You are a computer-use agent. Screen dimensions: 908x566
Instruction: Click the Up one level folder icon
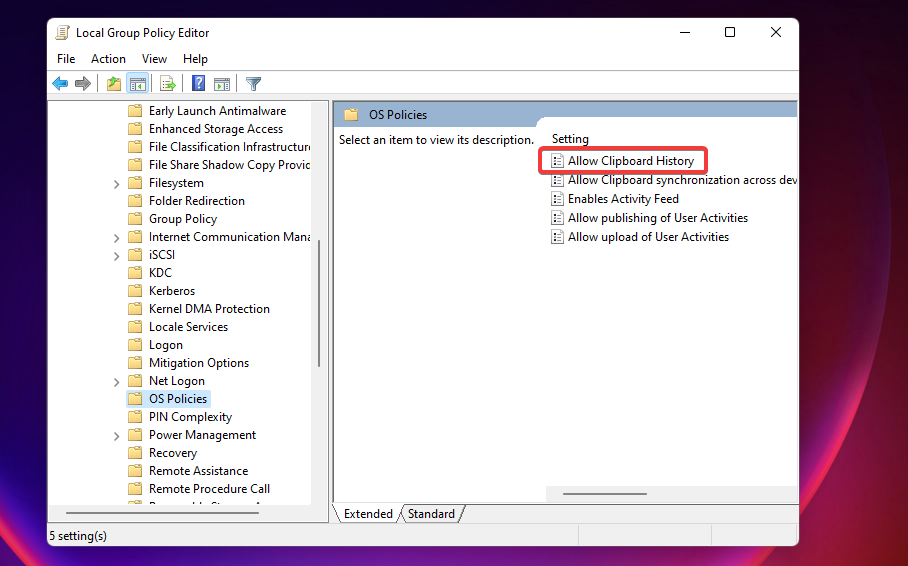click(113, 84)
